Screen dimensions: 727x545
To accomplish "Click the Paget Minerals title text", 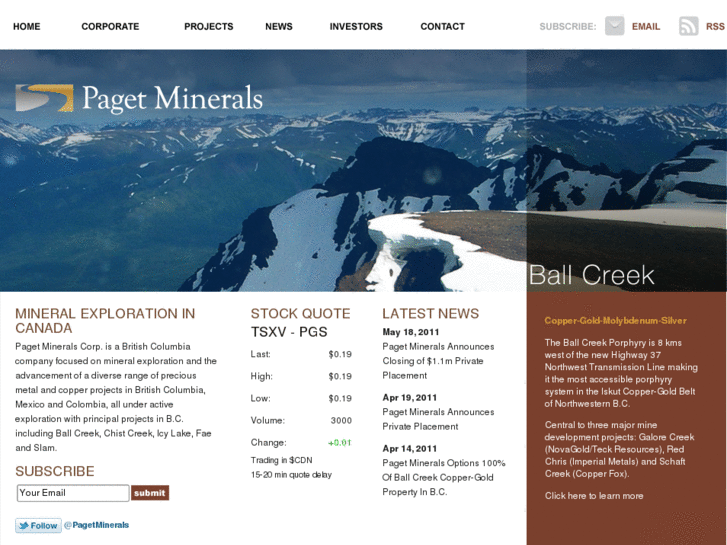I will 172,99.
